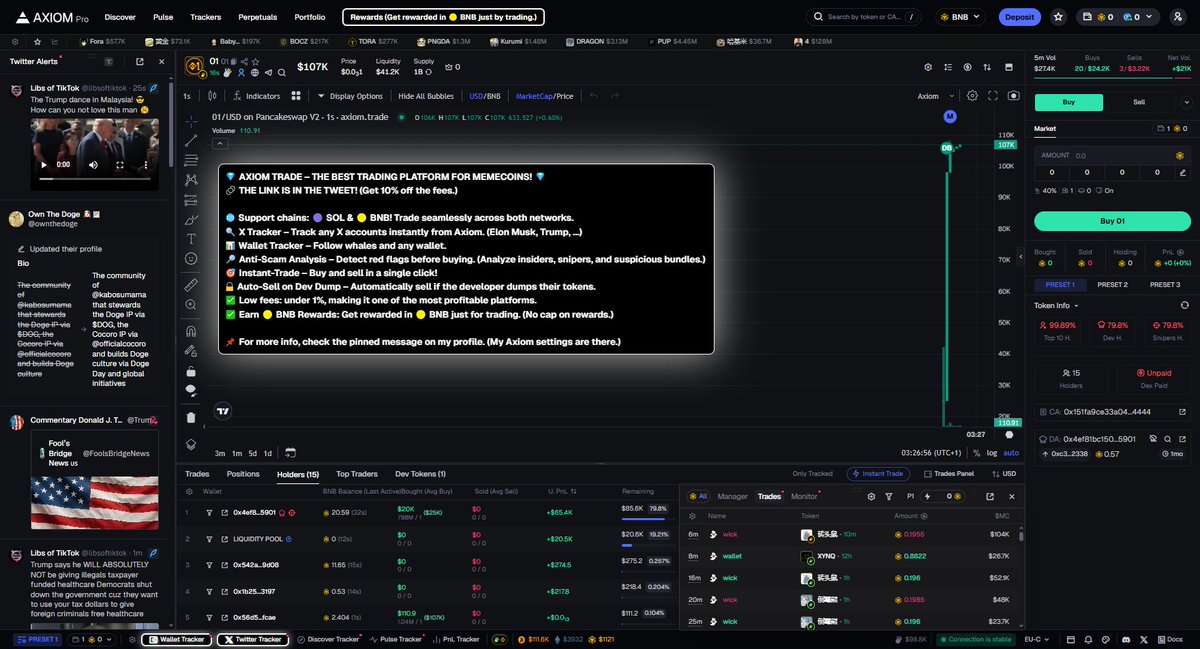The height and width of the screenshot is (649, 1200).
Task: Click the trash remove drawings icon
Action: [191, 417]
